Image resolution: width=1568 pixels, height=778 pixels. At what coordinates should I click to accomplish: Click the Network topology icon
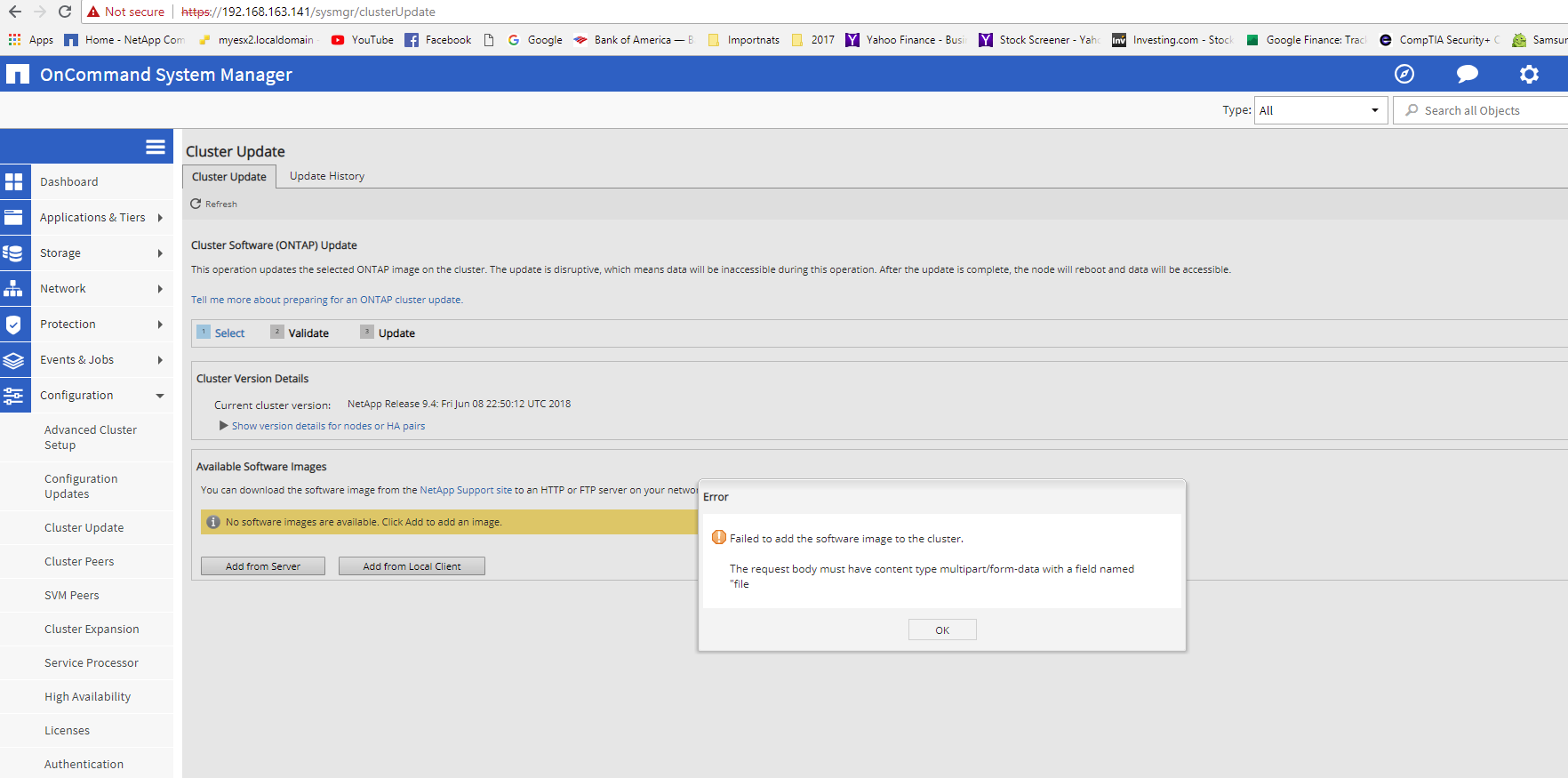14,289
